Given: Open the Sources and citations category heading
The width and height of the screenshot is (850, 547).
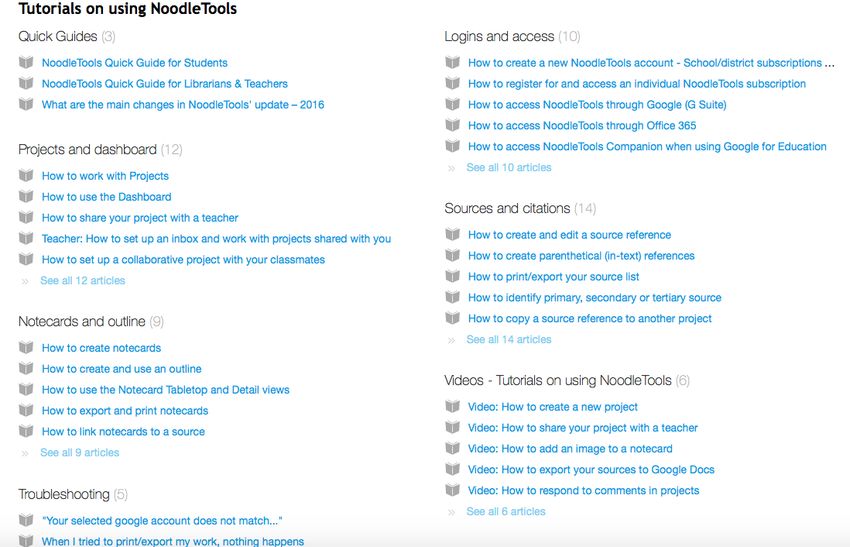Looking at the screenshot, I should pos(507,208).
